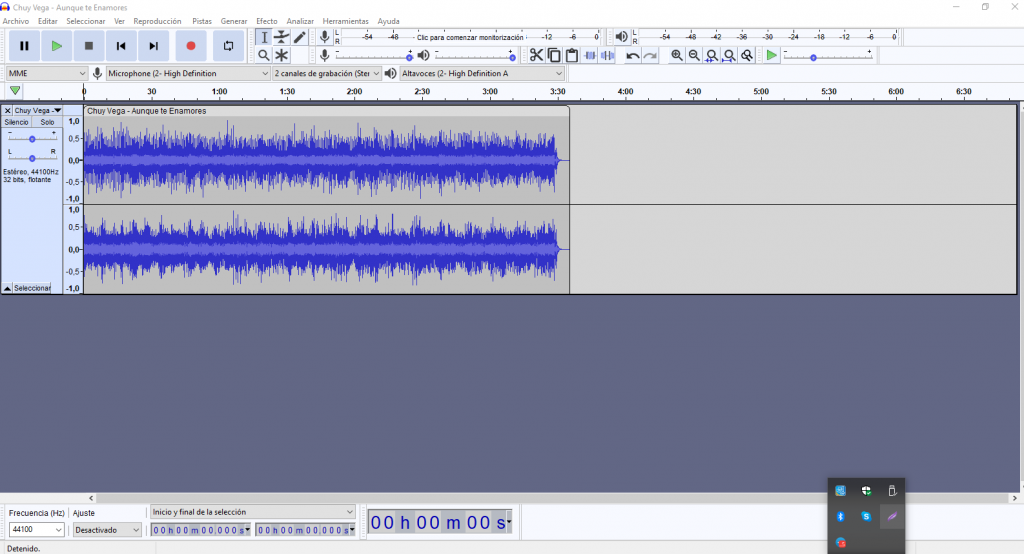The height and width of the screenshot is (554, 1024).
Task: Open the Analizar menu
Action: coord(300,21)
